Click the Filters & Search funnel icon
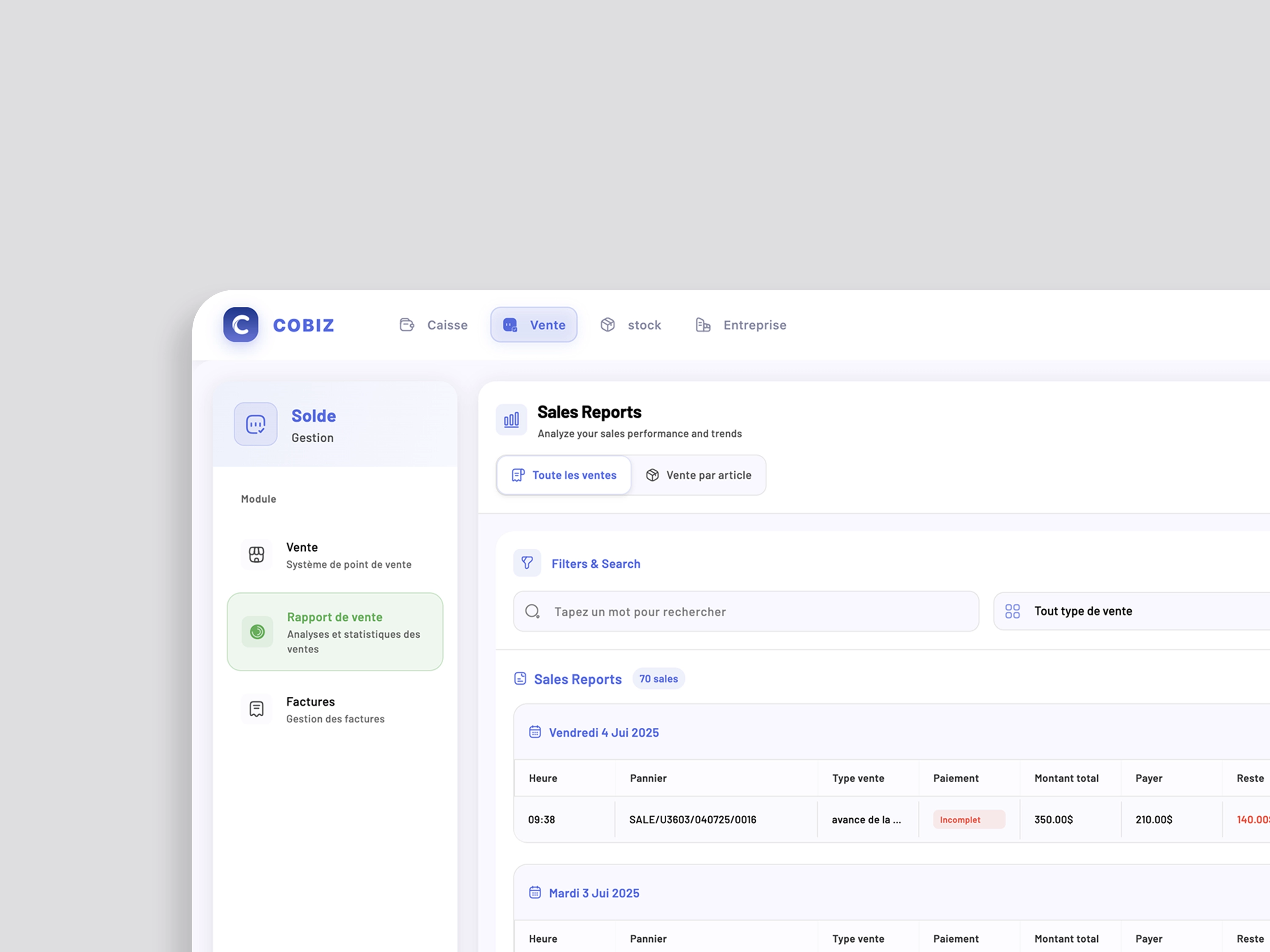This screenshot has width=1270, height=952. (x=527, y=563)
